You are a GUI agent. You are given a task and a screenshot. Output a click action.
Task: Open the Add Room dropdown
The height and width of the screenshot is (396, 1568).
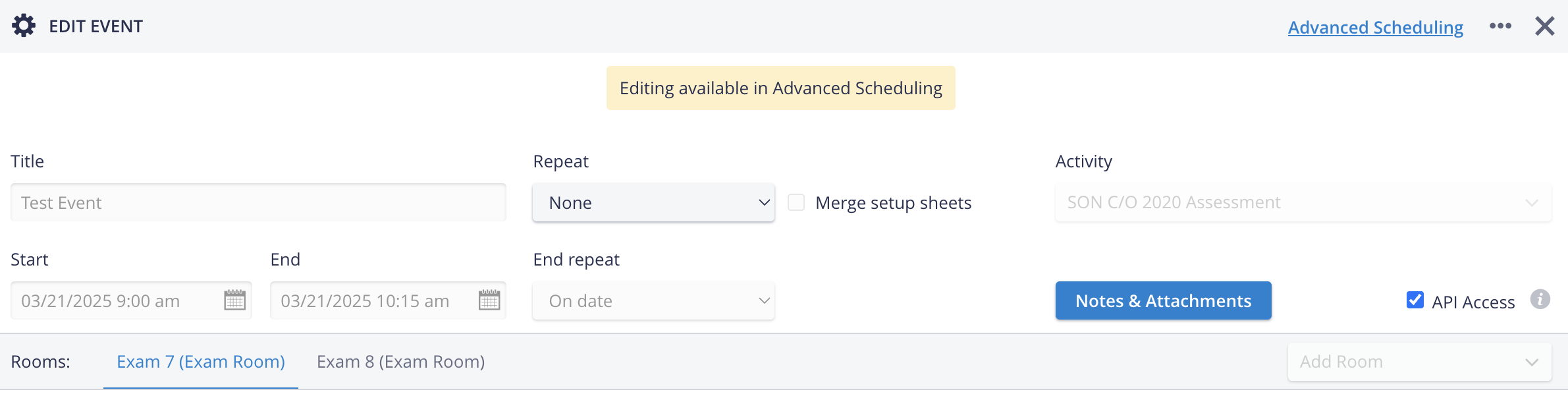click(1420, 362)
